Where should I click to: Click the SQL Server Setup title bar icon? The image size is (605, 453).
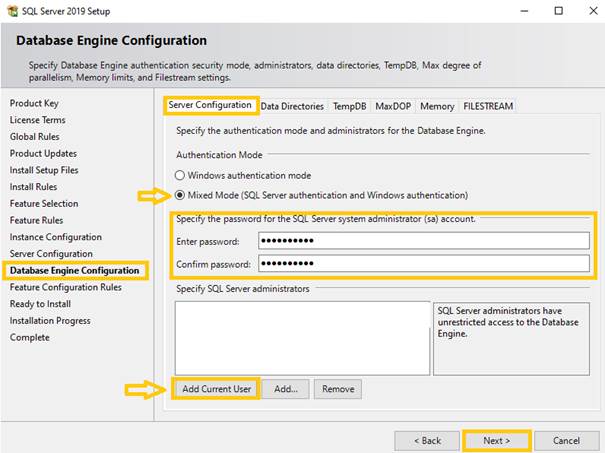coord(11,11)
